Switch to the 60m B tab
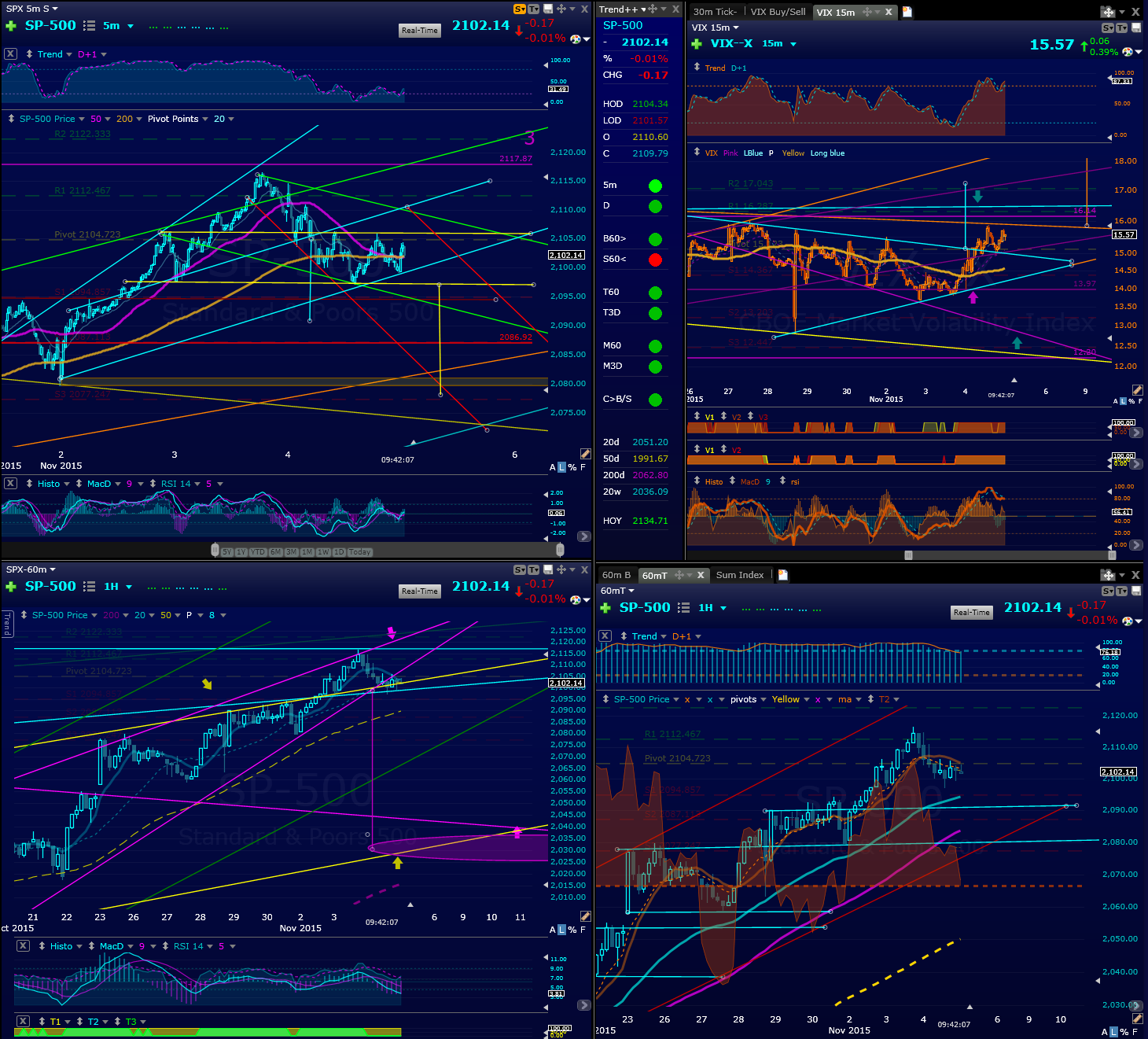This screenshot has height=1039, width=1148. pyautogui.click(x=616, y=575)
